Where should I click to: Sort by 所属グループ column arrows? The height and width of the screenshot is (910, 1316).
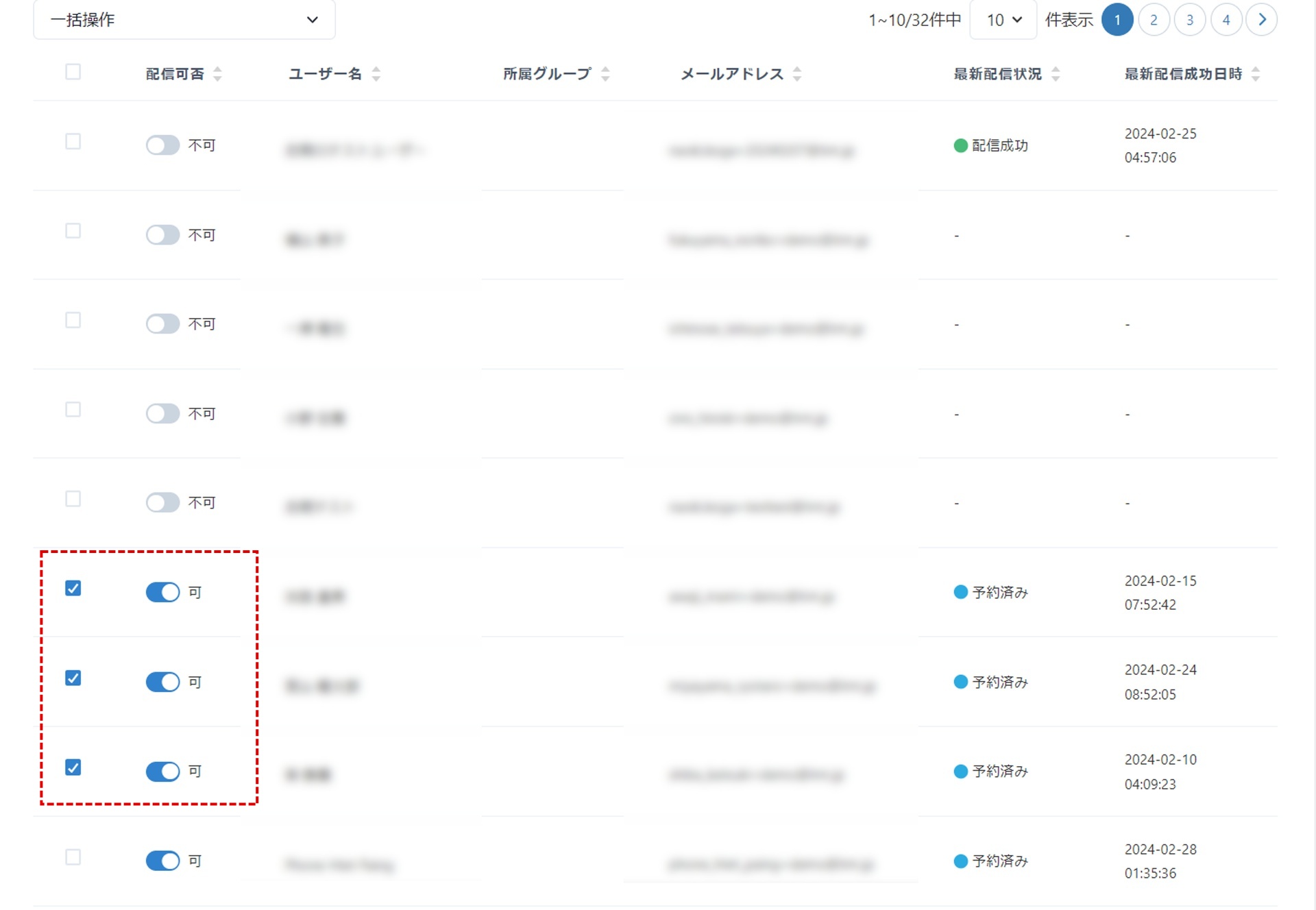tap(605, 74)
